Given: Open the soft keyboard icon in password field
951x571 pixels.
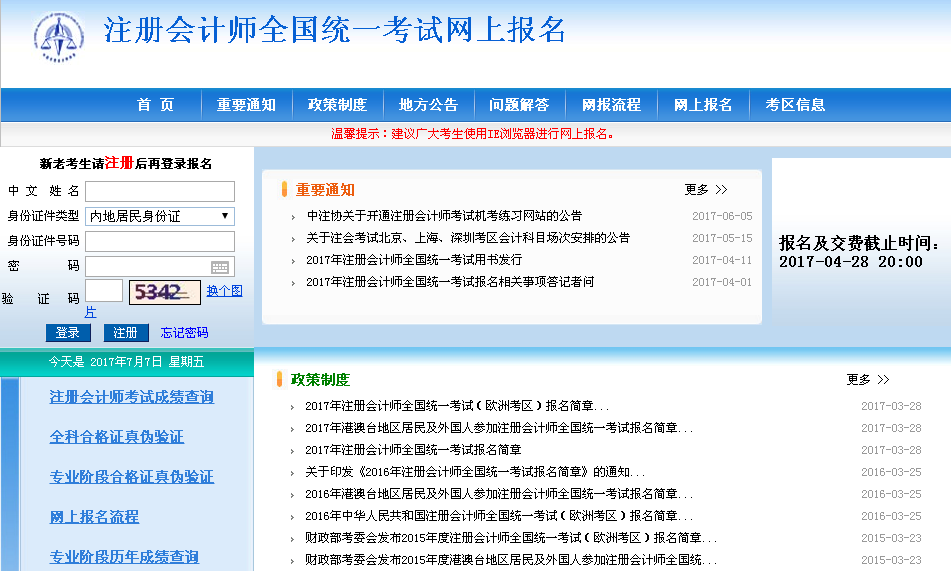Looking at the screenshot, I should 220,267.
